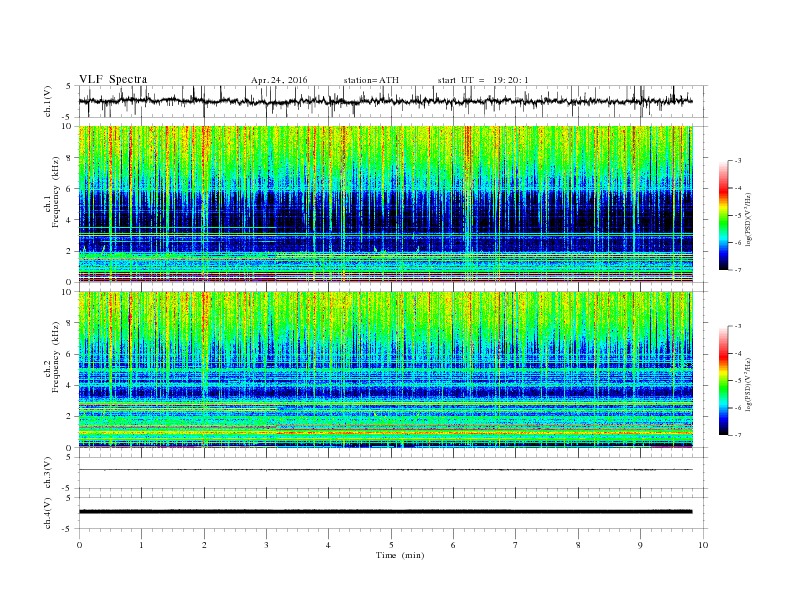Click the start UT = 19:20:1 label
Viewport: 792px width, 612px height.
(483, 80)
